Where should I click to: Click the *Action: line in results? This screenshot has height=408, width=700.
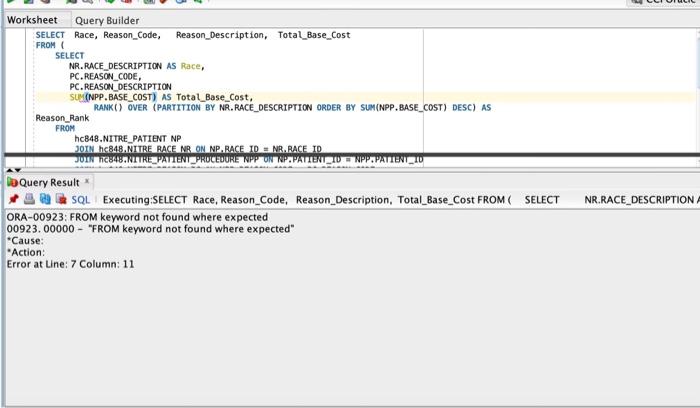(25, 252)
